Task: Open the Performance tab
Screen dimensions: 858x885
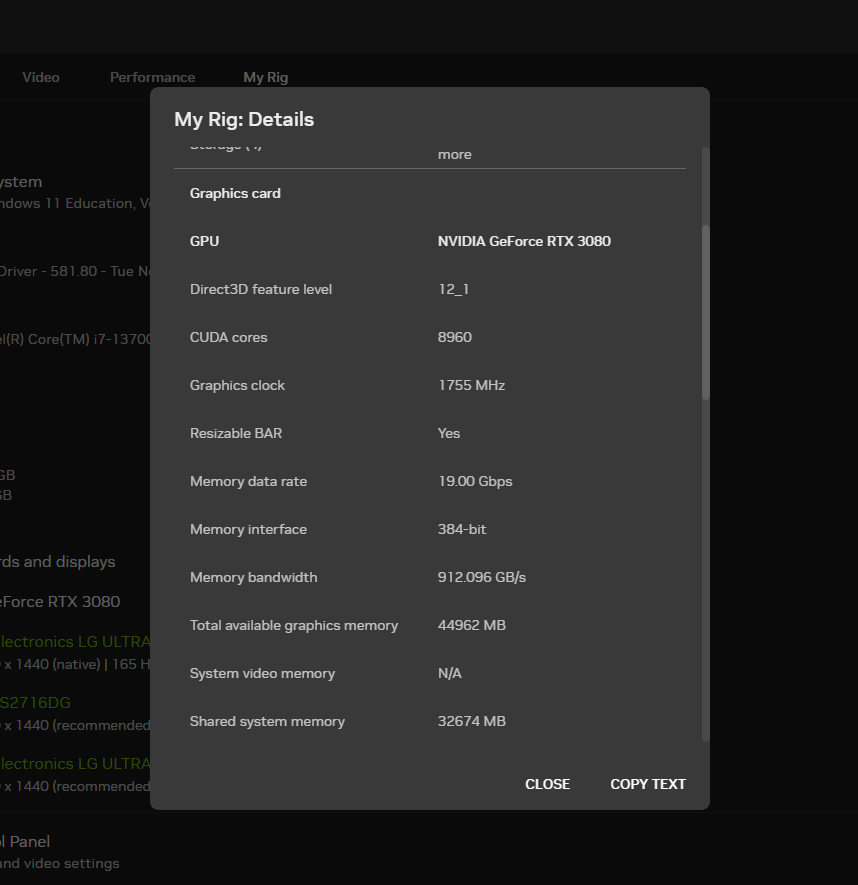Action: (152, 77)
